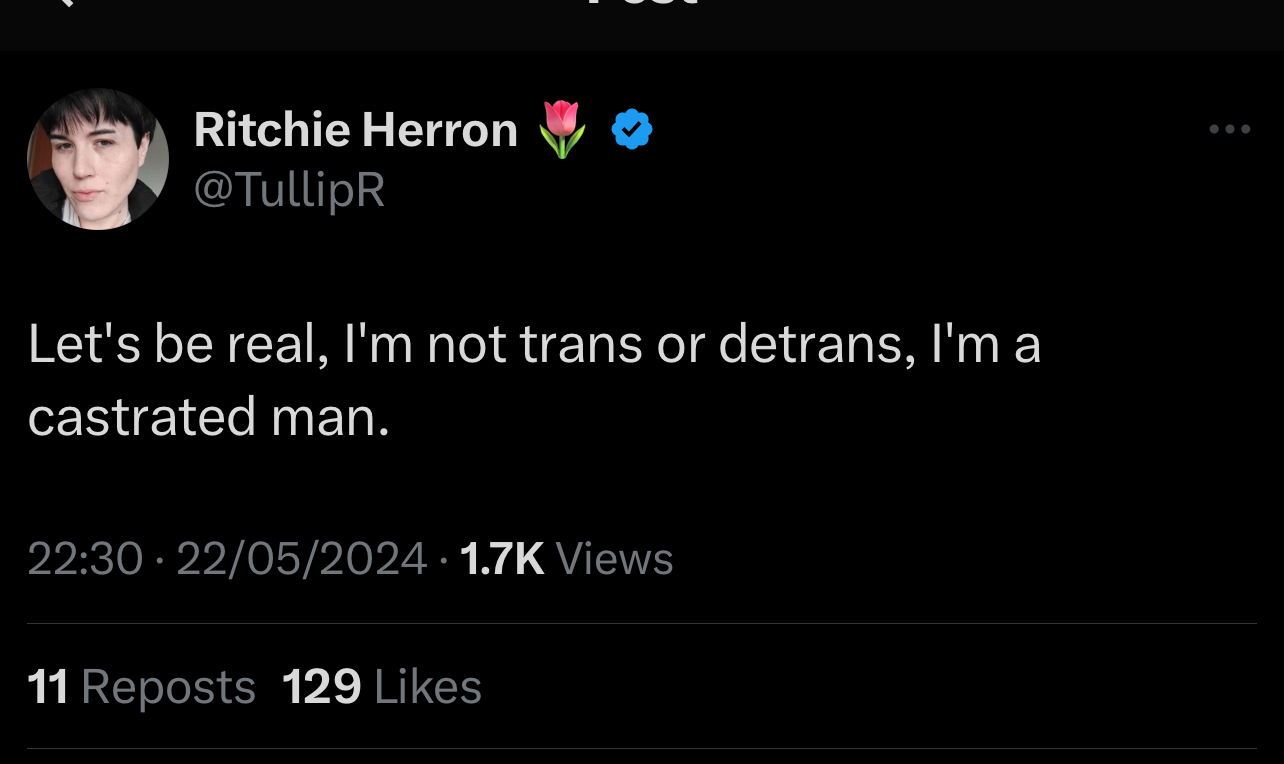The image size is (1284, 764).
Task: Open the Ritchie Herron display name
Action: click(355, 130)
